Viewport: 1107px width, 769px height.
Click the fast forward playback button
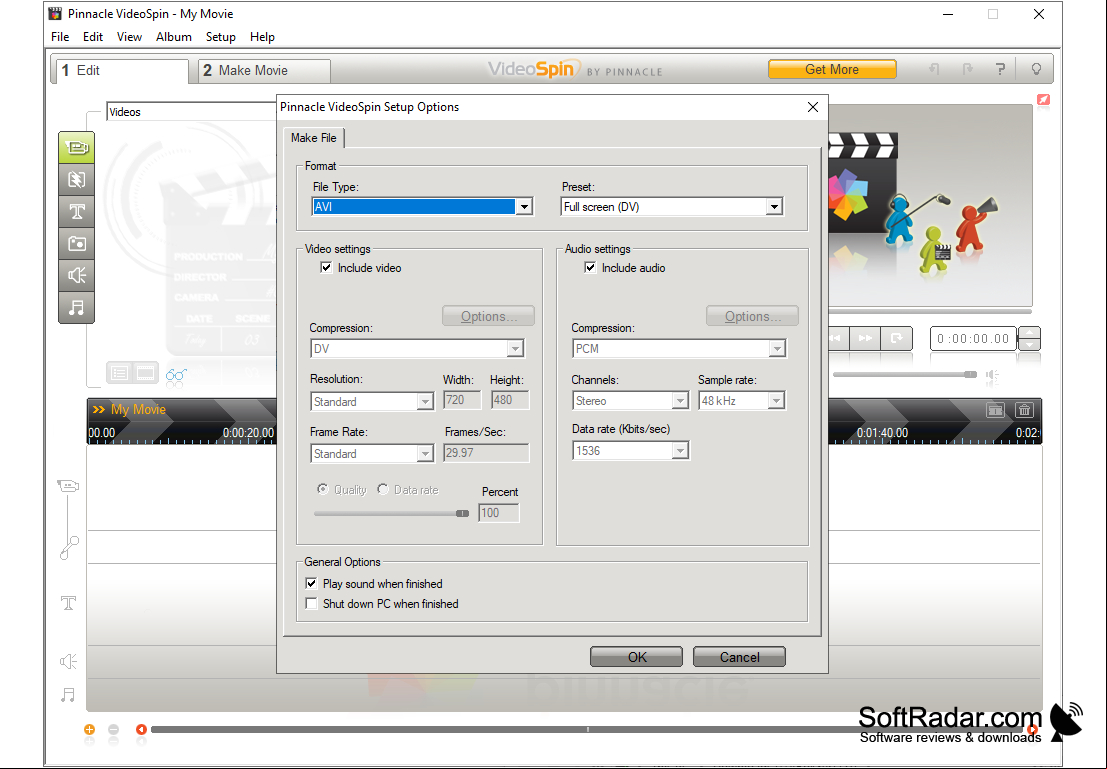click(866, 338)
